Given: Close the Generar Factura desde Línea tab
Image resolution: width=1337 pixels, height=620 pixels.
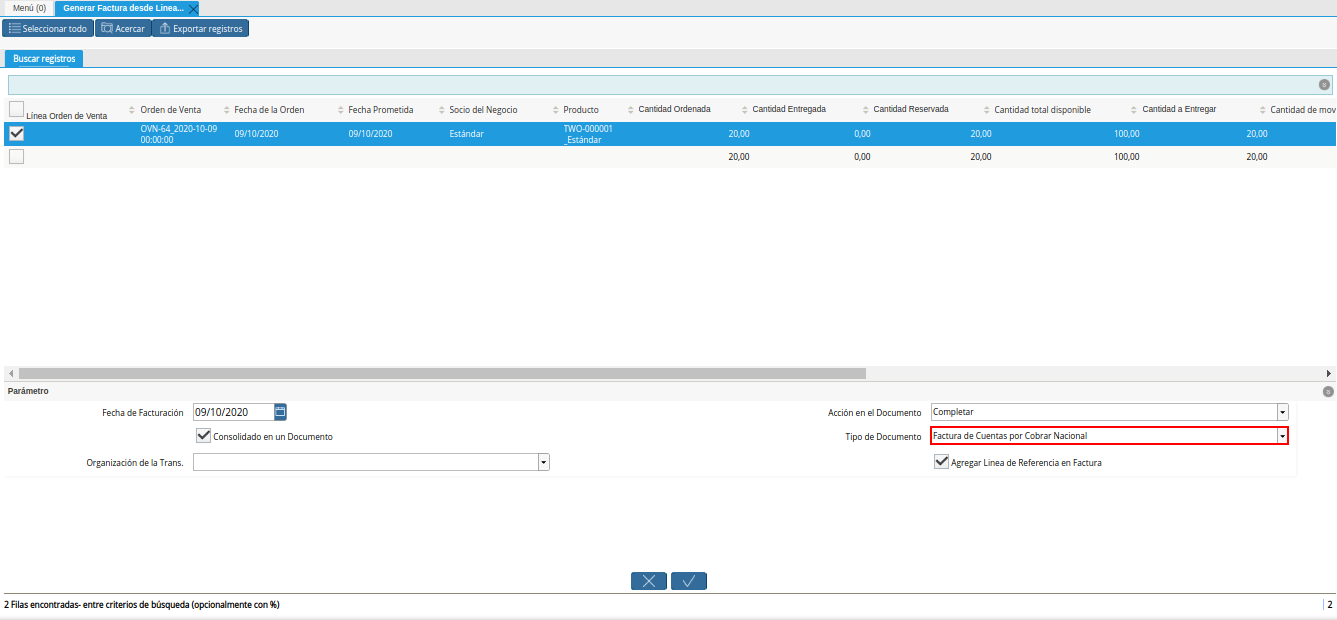Looking at the screenshot, I should point(193,8).
